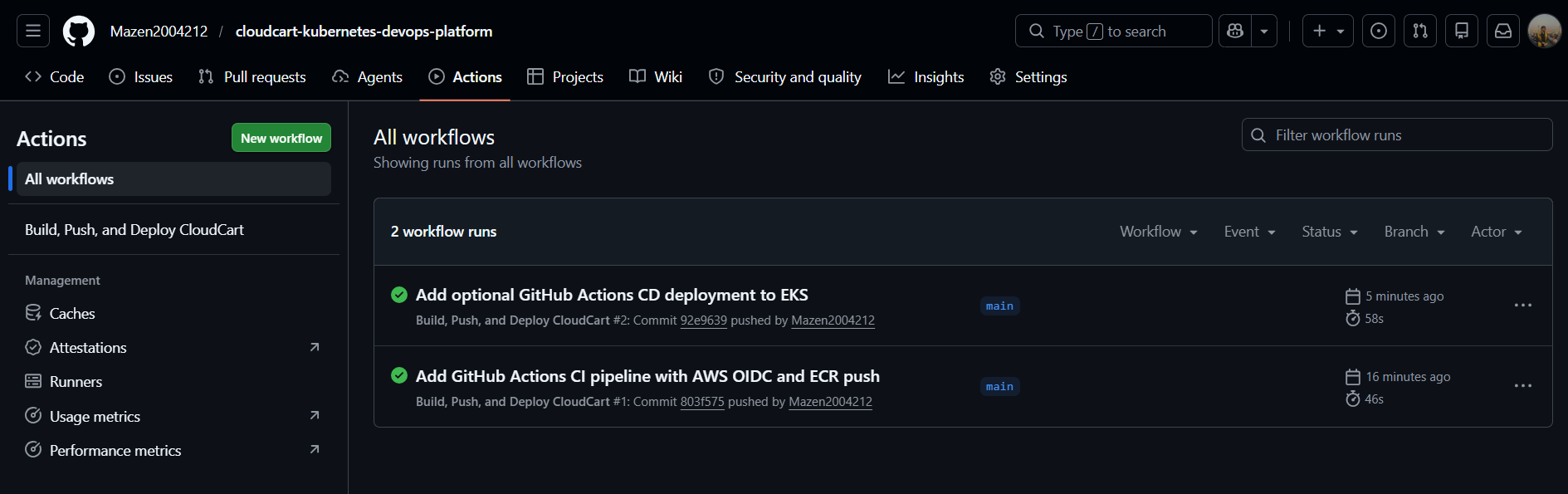
Task: Click the 46s duration text
Action: pyautogui.click(x=1375, y=399)
